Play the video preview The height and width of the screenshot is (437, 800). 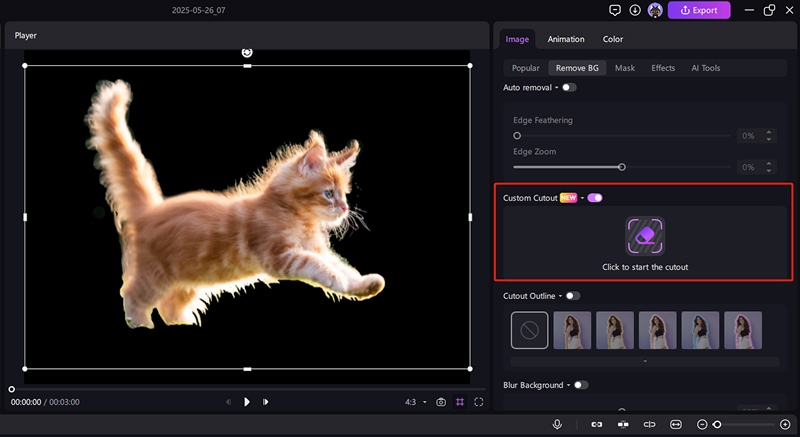[x=247, y=402]
